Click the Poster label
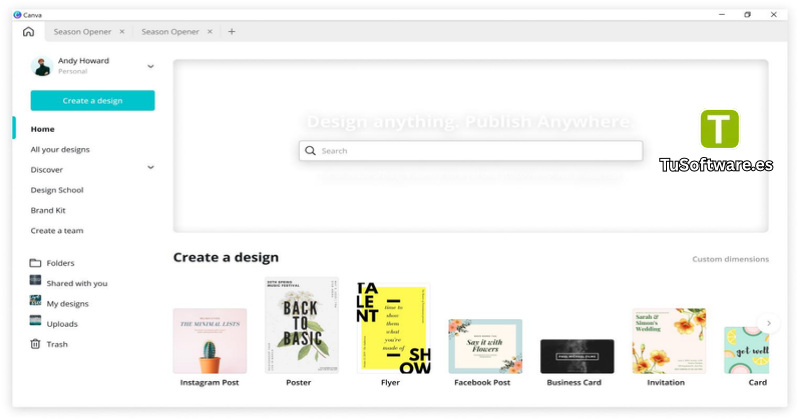800x420 pixels. pos(298,382)
